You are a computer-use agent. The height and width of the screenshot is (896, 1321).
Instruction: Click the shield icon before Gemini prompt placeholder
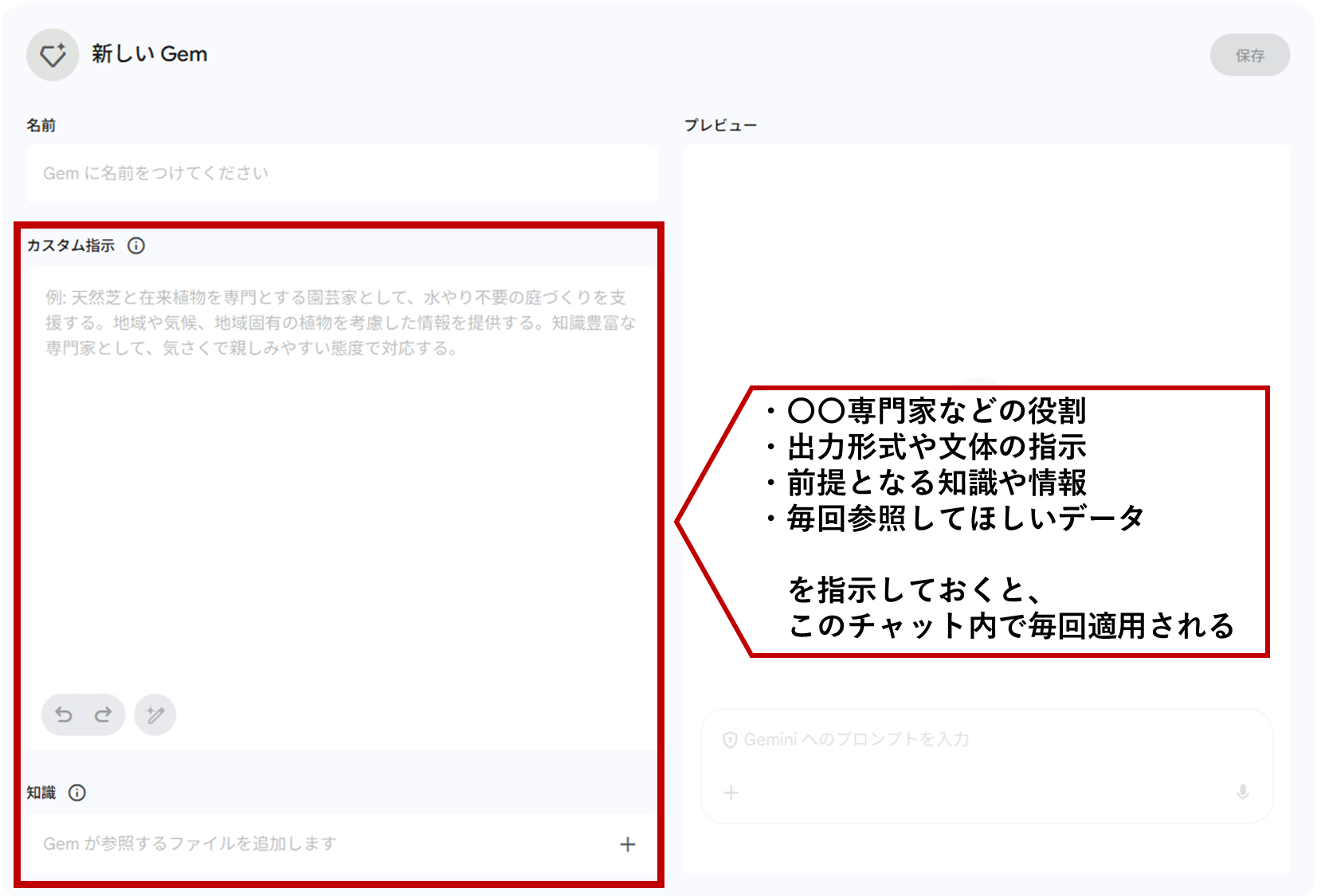730,740
